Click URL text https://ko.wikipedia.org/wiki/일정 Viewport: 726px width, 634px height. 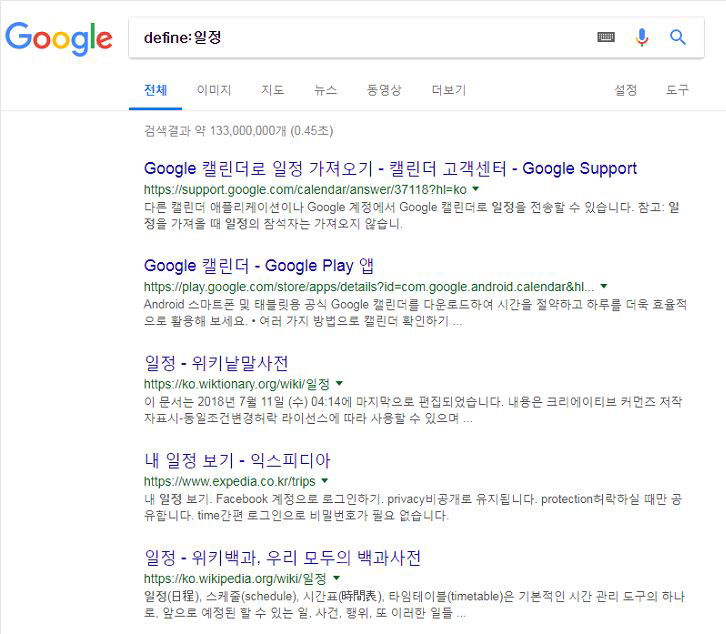click(x=235, y=579)
